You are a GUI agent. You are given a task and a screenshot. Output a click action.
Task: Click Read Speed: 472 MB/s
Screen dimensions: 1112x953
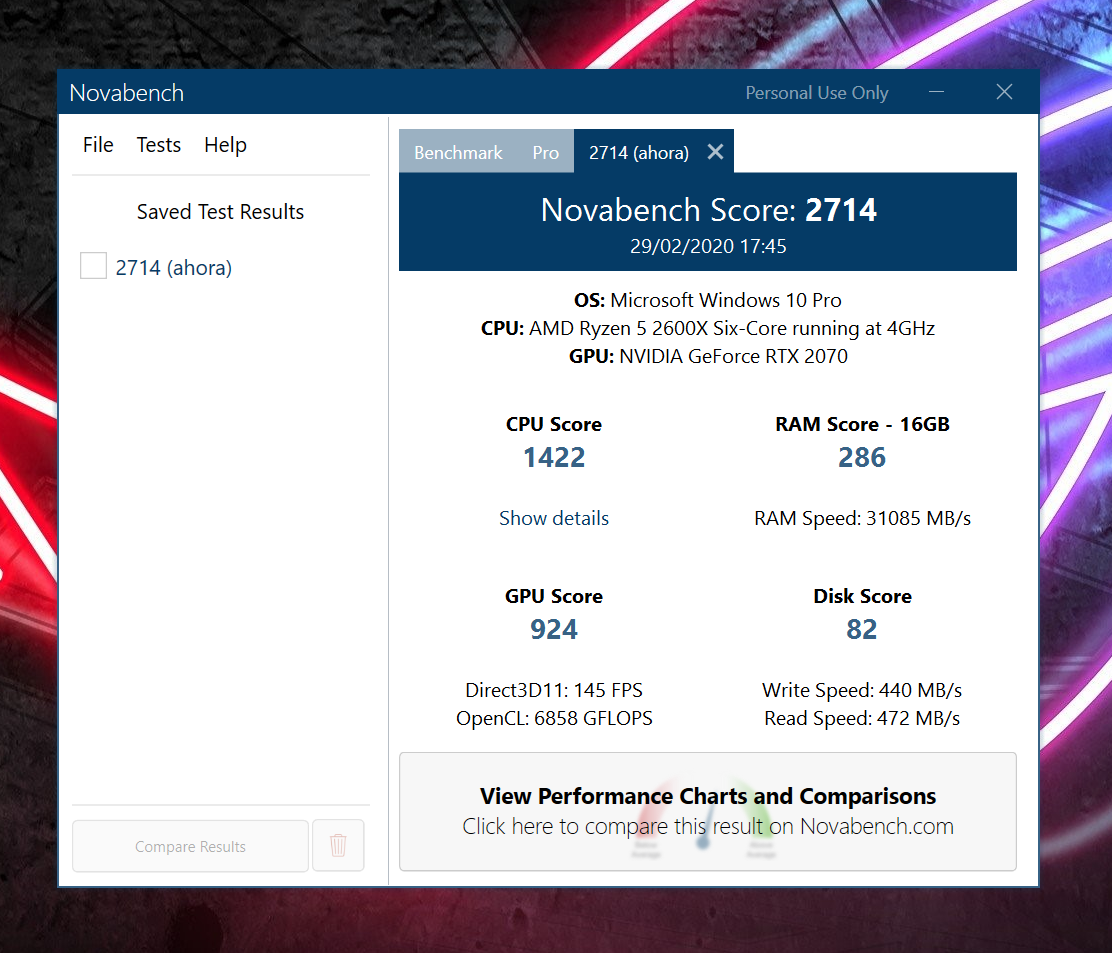pyautogui.click(x=862, y=718)
